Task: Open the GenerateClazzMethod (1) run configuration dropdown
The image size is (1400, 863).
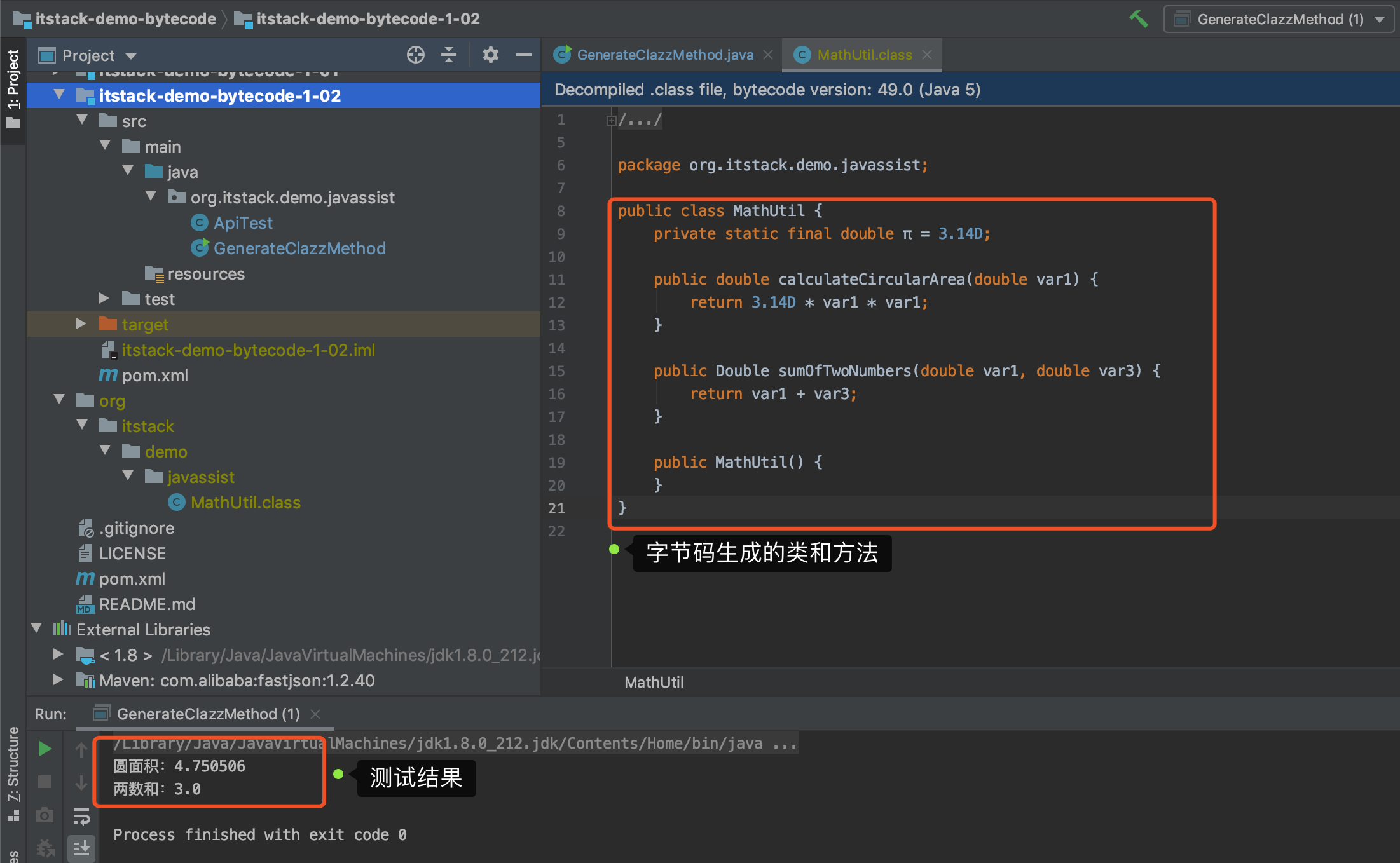Action: [1380, 19]
